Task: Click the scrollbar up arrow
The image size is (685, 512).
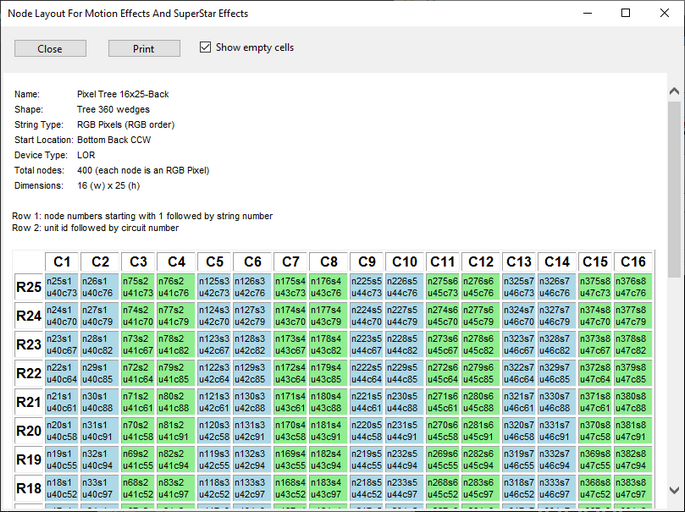Action: point(674,91)
